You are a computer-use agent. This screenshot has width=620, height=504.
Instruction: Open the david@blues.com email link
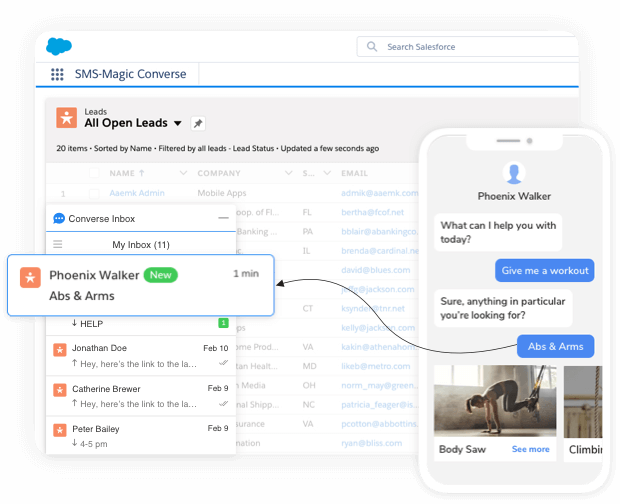click(x=376, y=270)
